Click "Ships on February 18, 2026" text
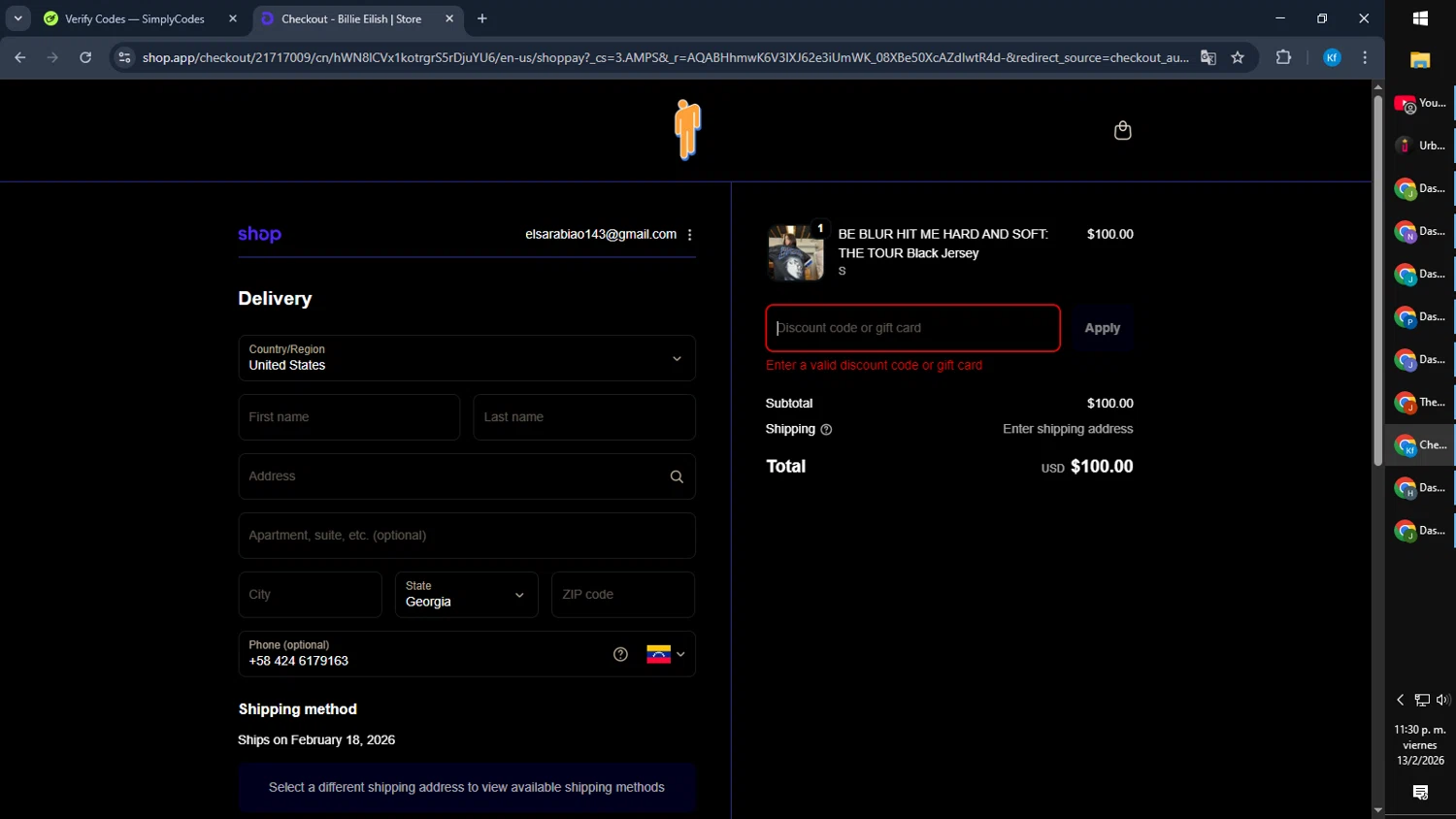 point(316,739)
